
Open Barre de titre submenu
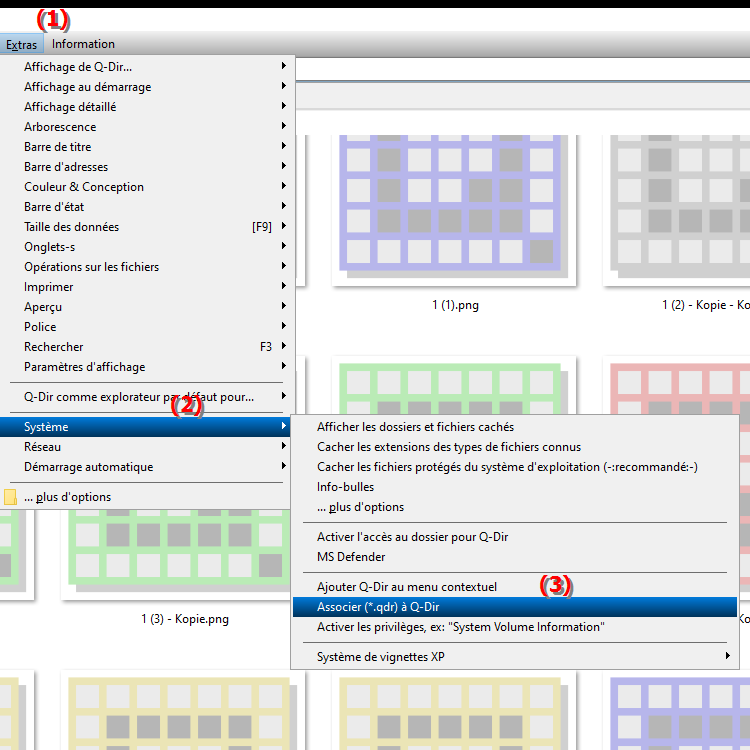(147, 147)
